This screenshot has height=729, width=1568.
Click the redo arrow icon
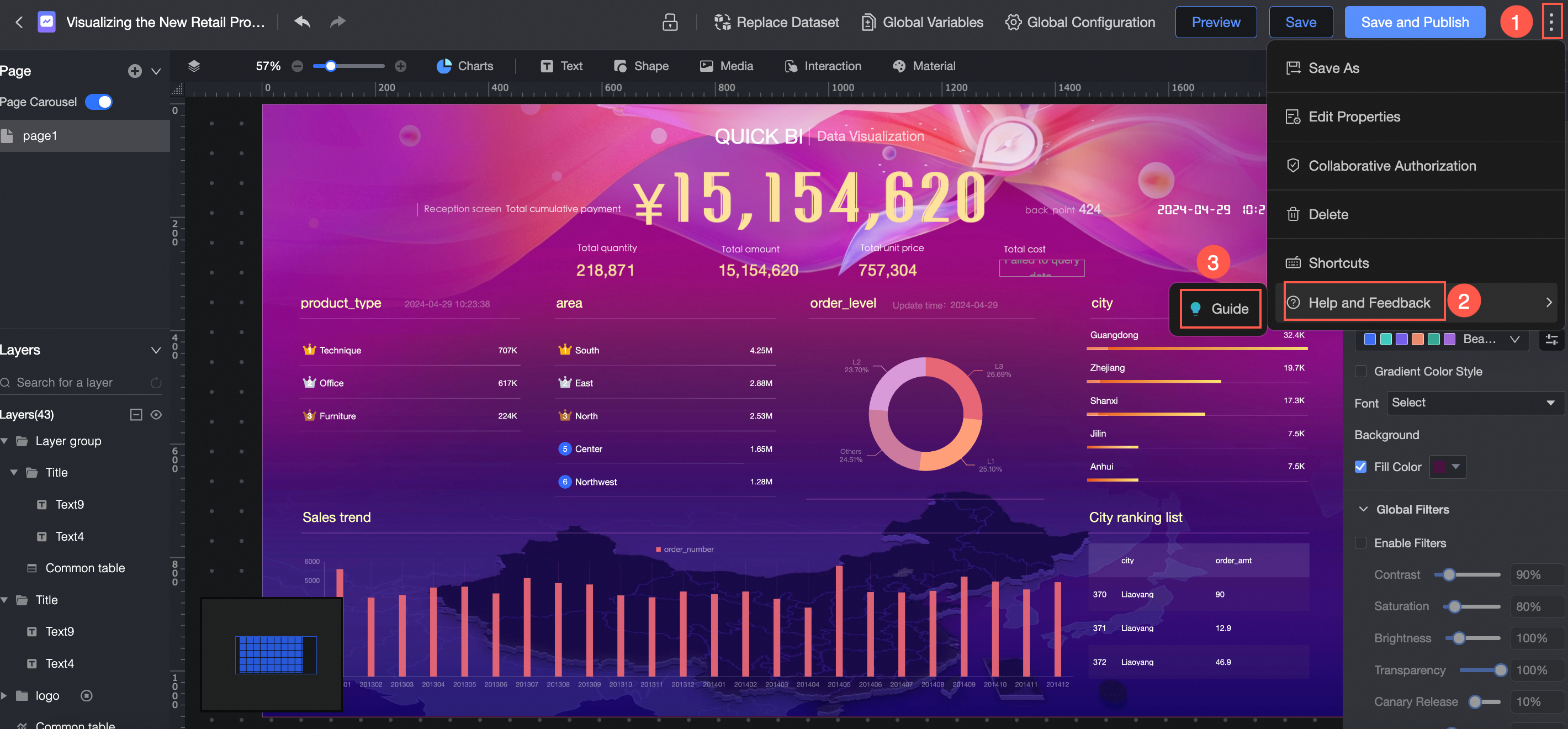point(337,22)
